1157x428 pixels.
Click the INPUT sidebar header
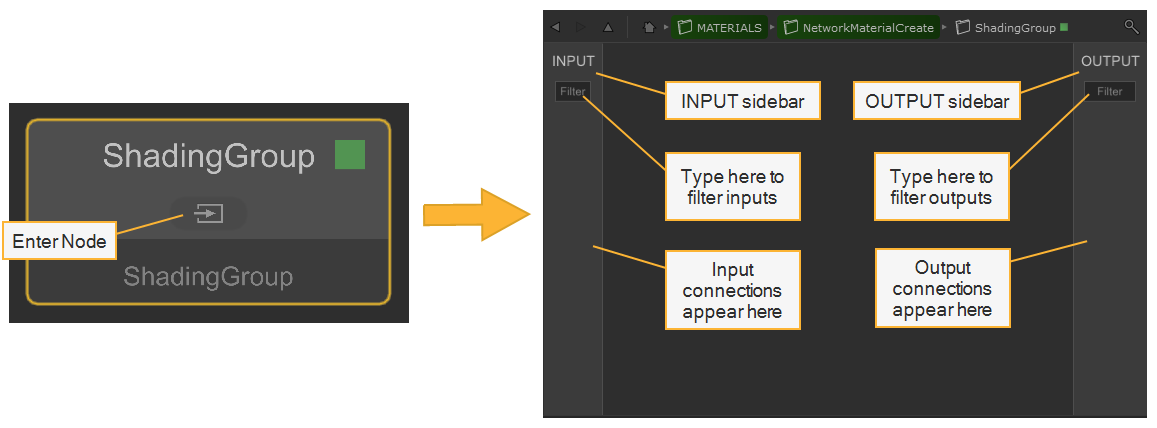pyautogui.click(x=573, y=62)
